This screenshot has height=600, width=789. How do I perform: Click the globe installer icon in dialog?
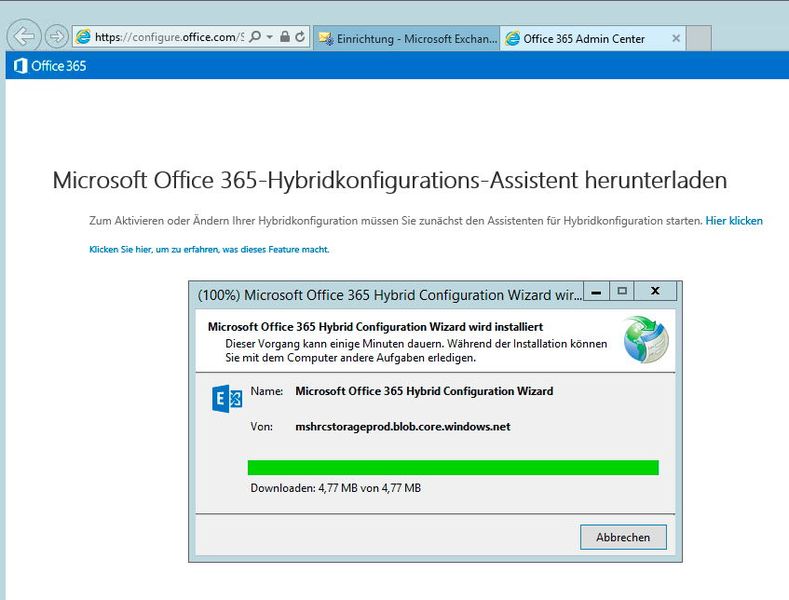[646, 340]
